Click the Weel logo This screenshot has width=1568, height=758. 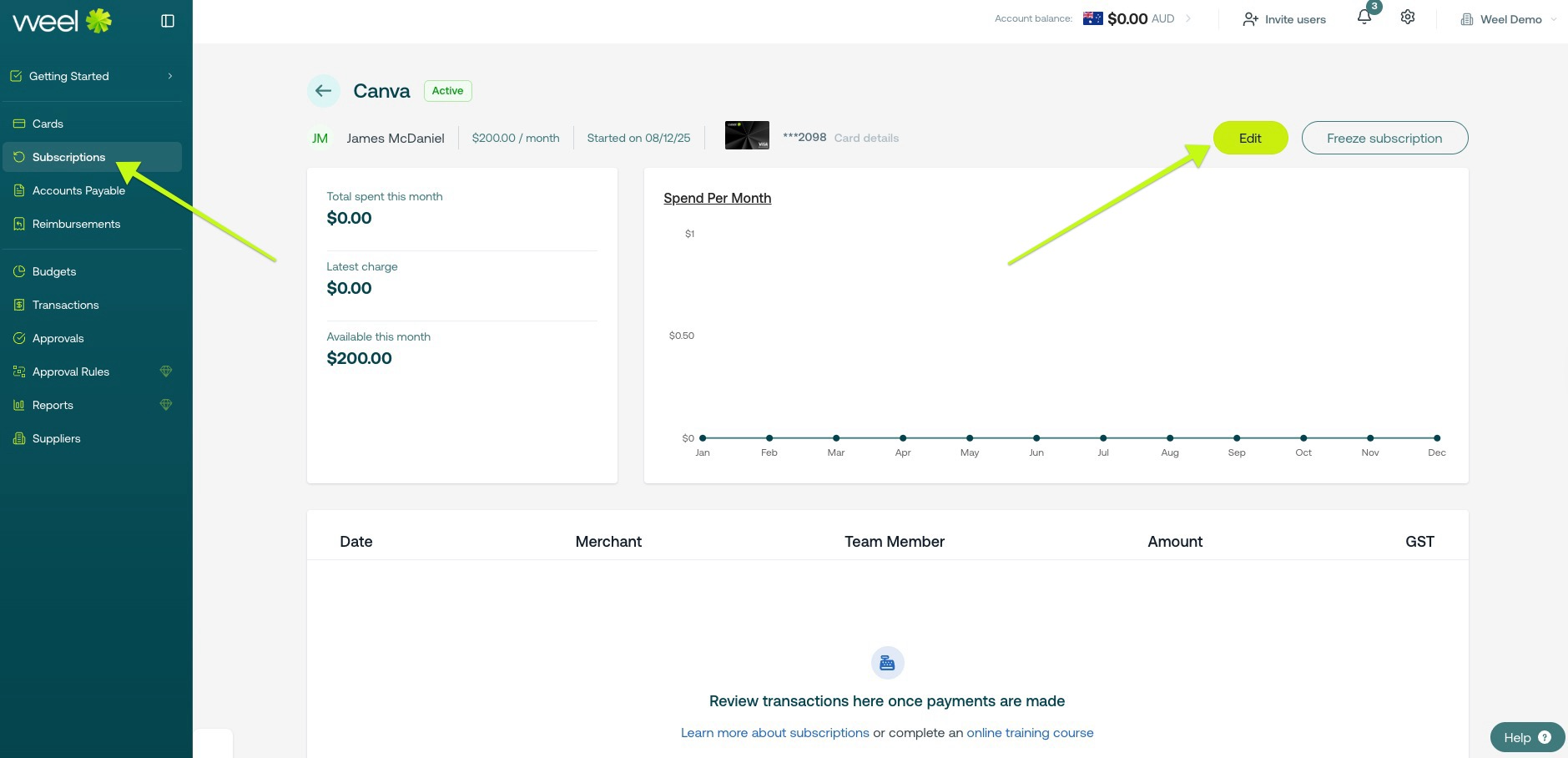pyautogui.click(x=62, y=21)
